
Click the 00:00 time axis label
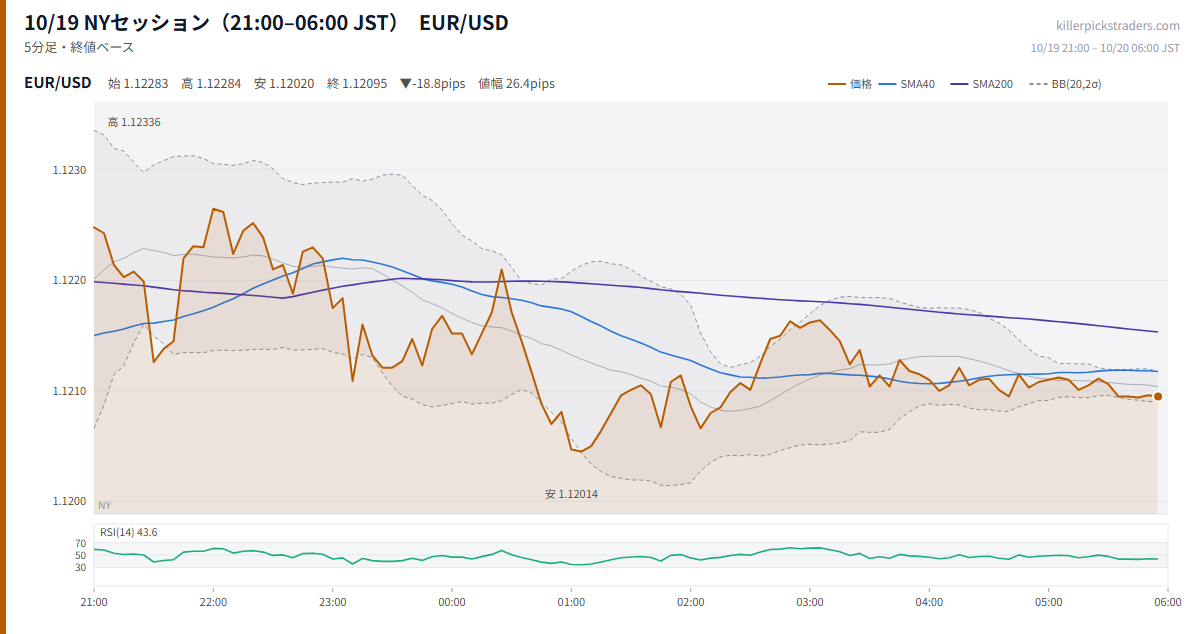(x=452, y=602)
